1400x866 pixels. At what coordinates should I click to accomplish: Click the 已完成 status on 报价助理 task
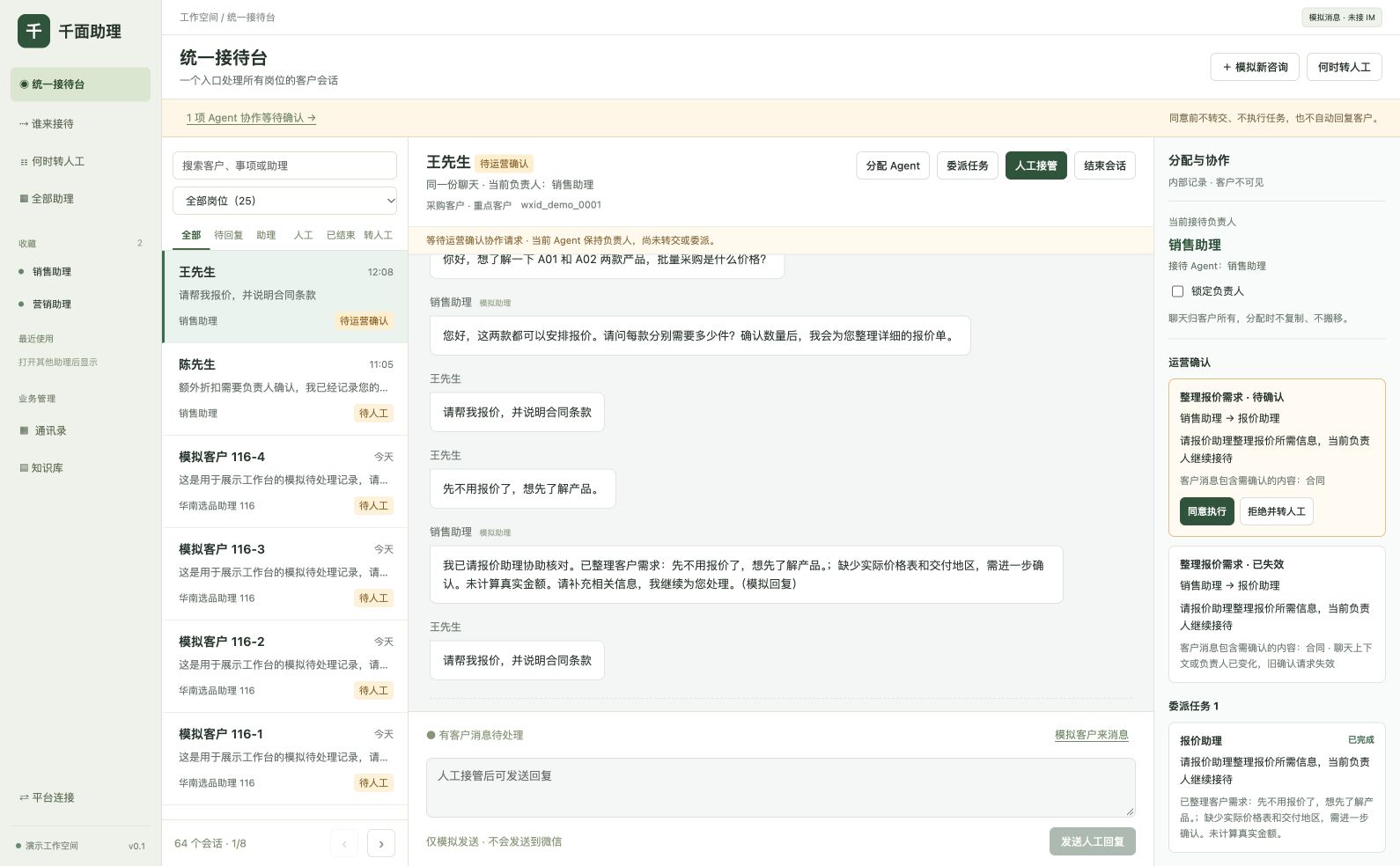(1360, 740)
